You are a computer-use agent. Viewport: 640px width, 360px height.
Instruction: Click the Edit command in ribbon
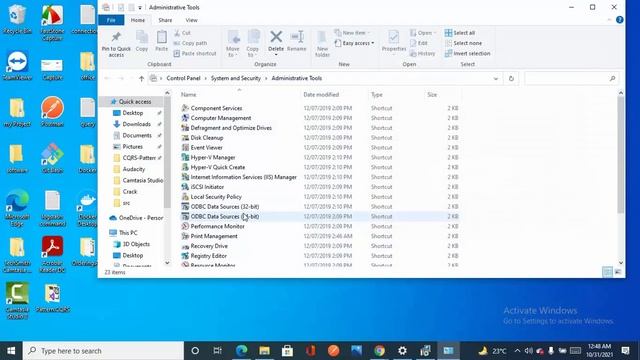[x=419, y=43]
